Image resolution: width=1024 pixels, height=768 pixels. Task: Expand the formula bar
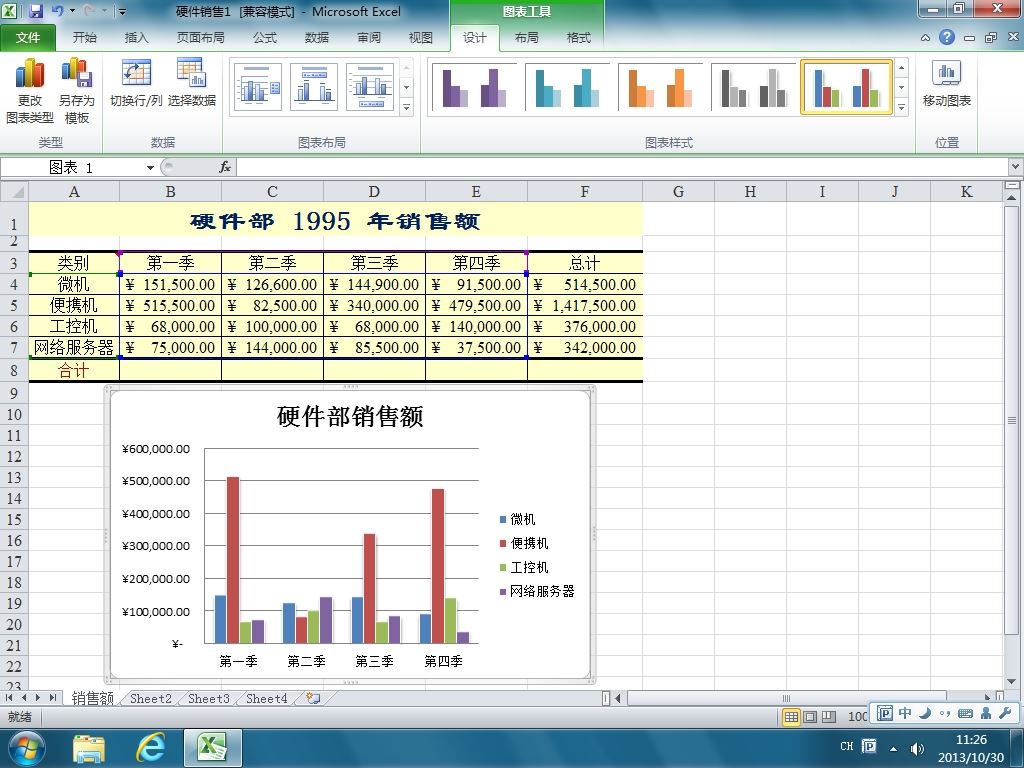point(1016,167)
